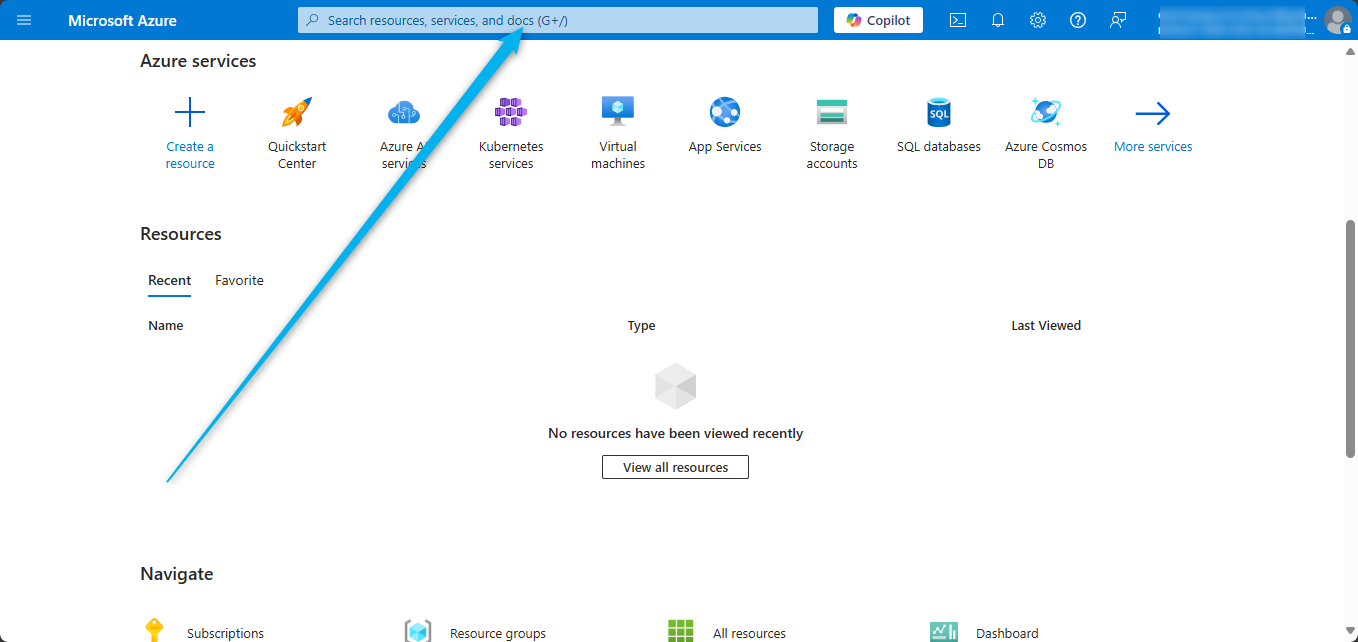Open Quickstart Center rocket icon
1358x642 pixels.
pyautogui.click(x=297, y=112)
